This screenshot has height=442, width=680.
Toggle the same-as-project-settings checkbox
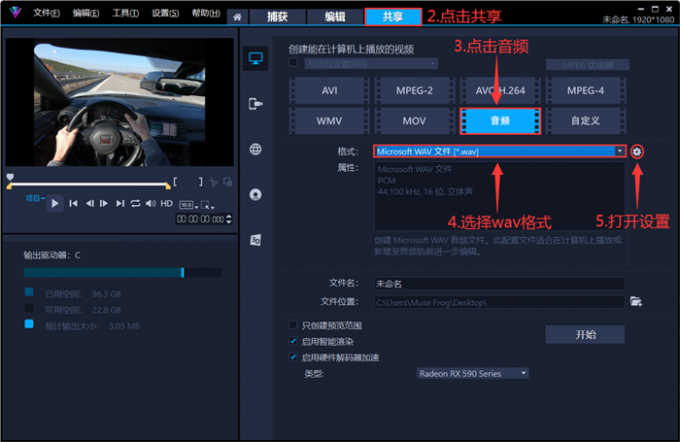pyautogui.click(x=293, y=62)
